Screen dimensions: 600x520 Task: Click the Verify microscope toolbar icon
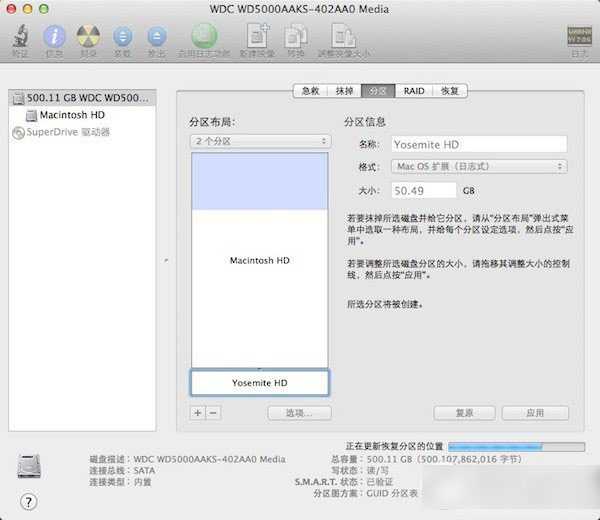tap(20, 37)
